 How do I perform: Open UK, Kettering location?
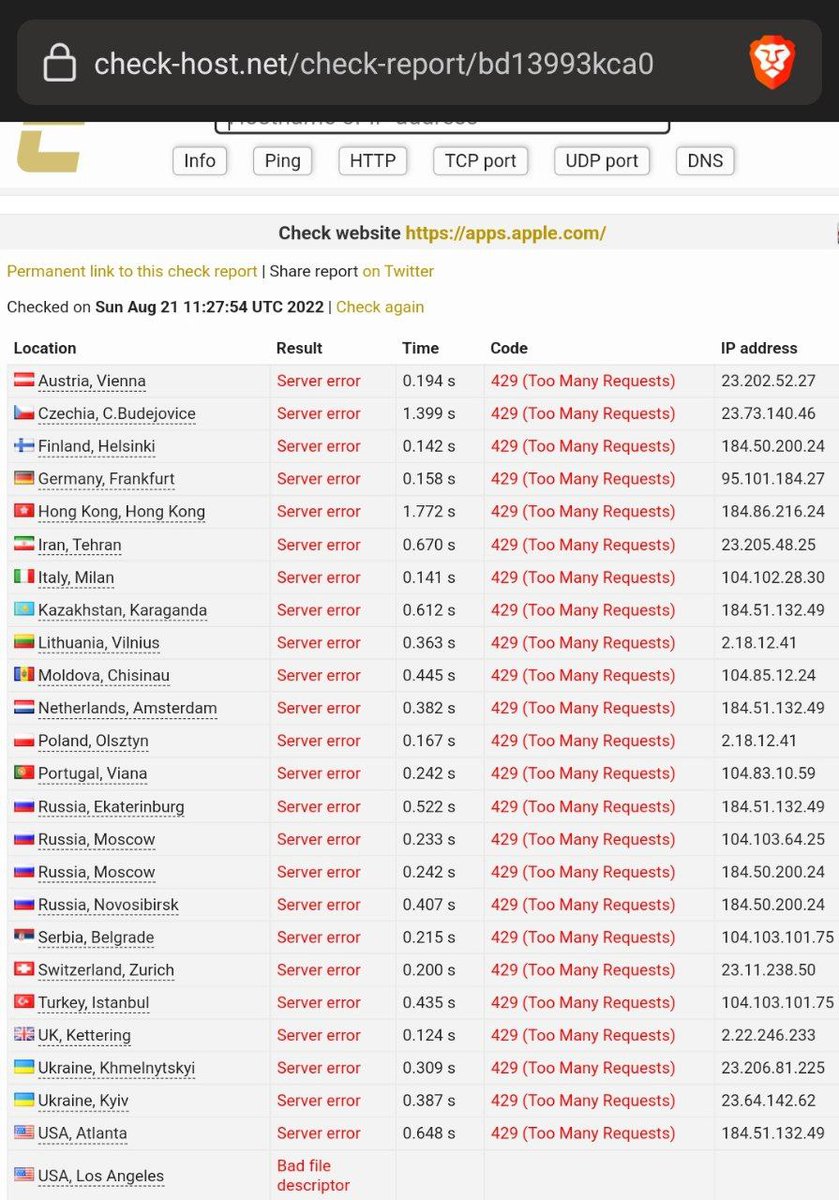click(84, 1035)
